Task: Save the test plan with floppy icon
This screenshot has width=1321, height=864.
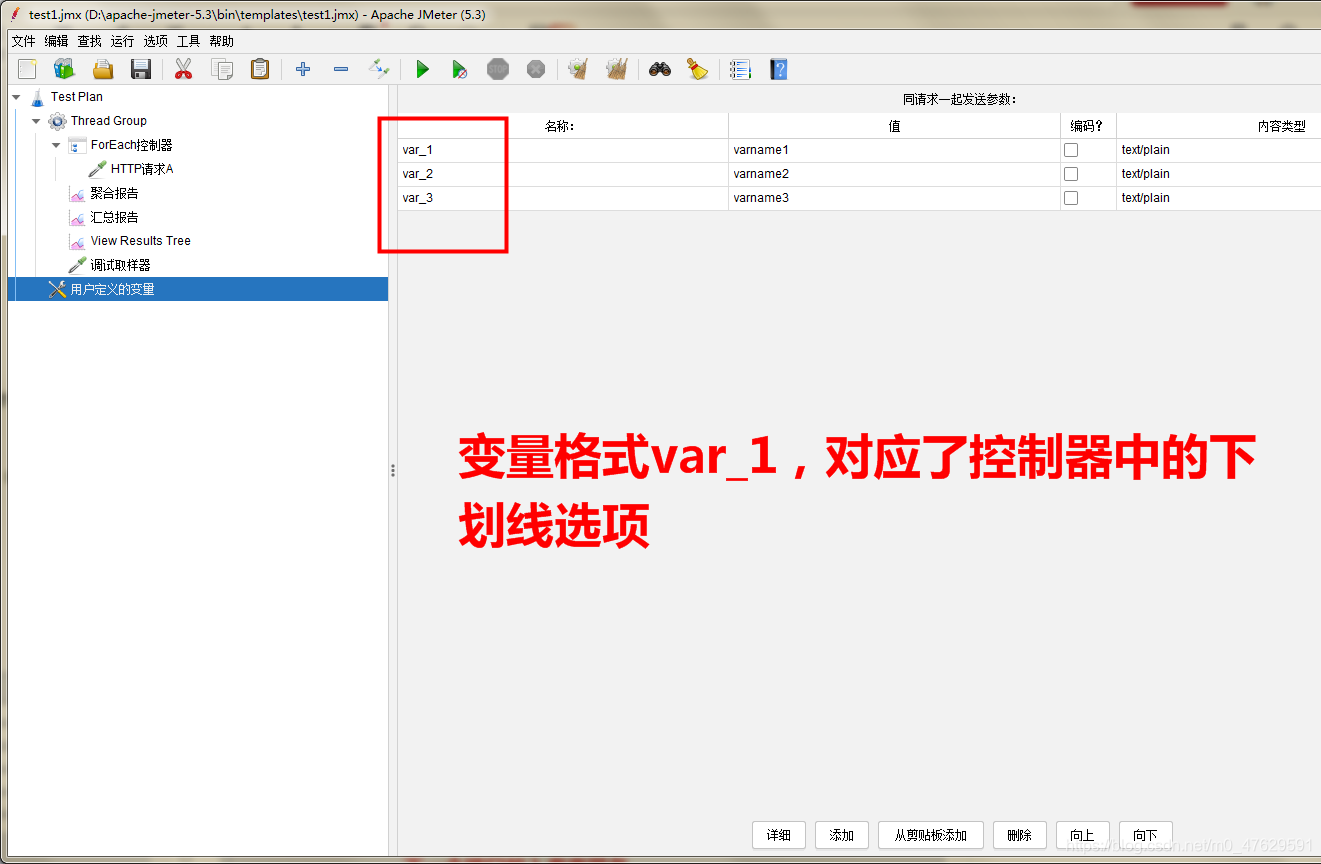Action: tap(141, 69)
